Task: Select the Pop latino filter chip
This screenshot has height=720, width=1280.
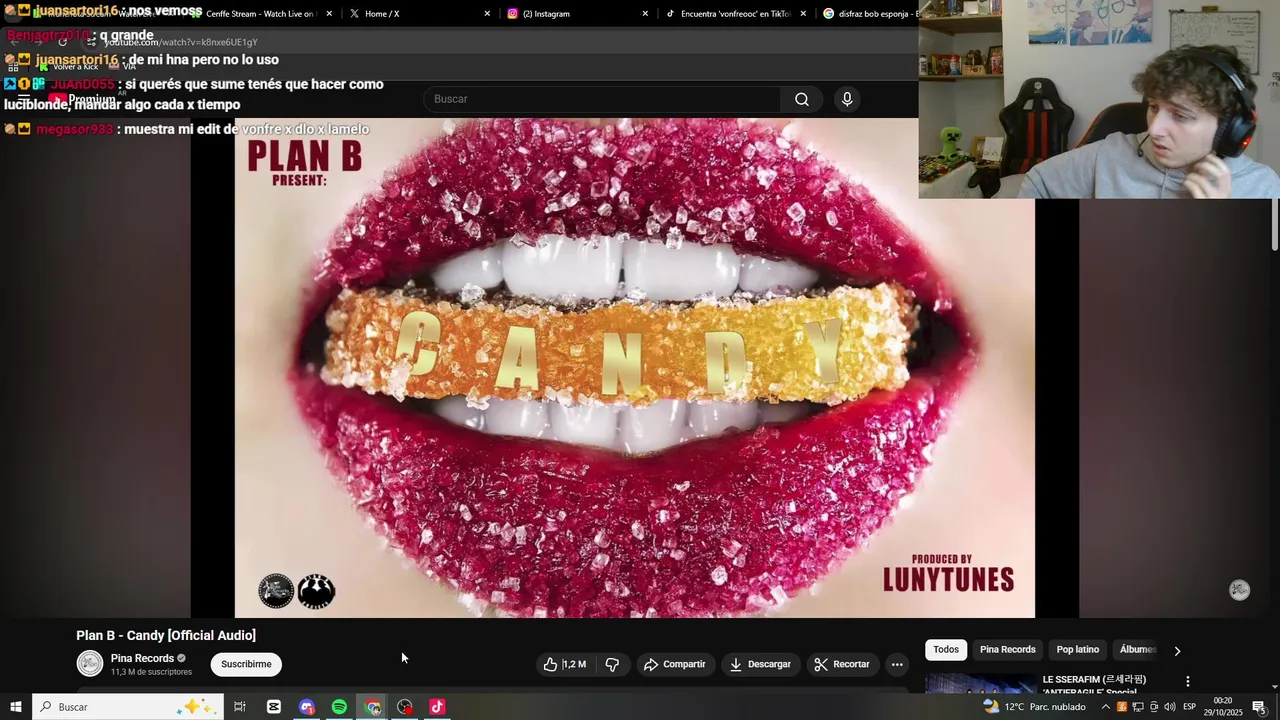Action: [1078, 650]
